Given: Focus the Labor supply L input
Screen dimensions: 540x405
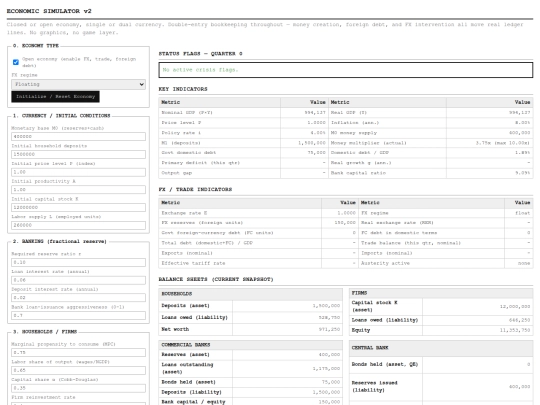Looking at the screenshot, I should coord(79,225).
